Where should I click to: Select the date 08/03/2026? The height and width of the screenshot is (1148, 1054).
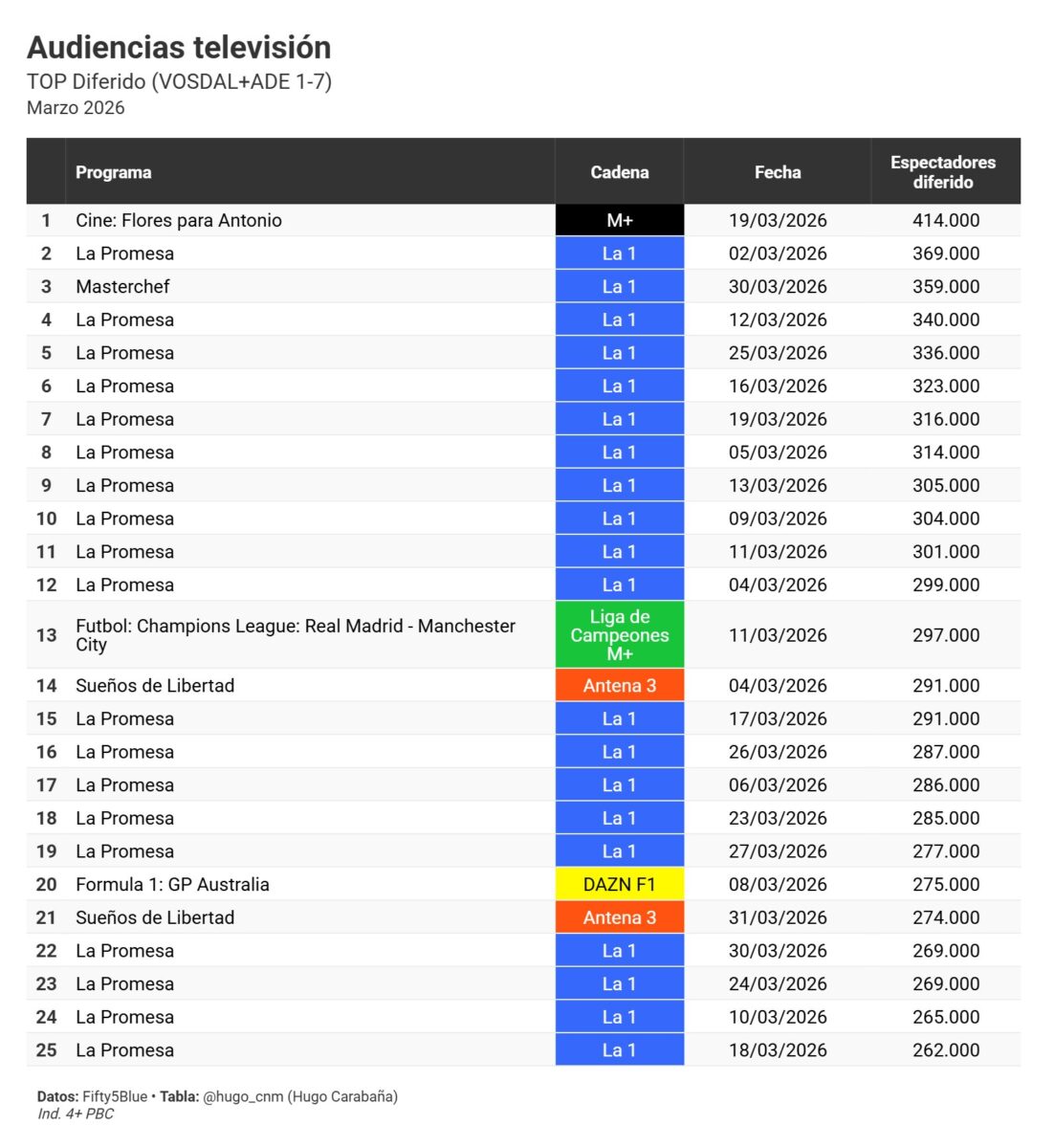coord(777,885)
